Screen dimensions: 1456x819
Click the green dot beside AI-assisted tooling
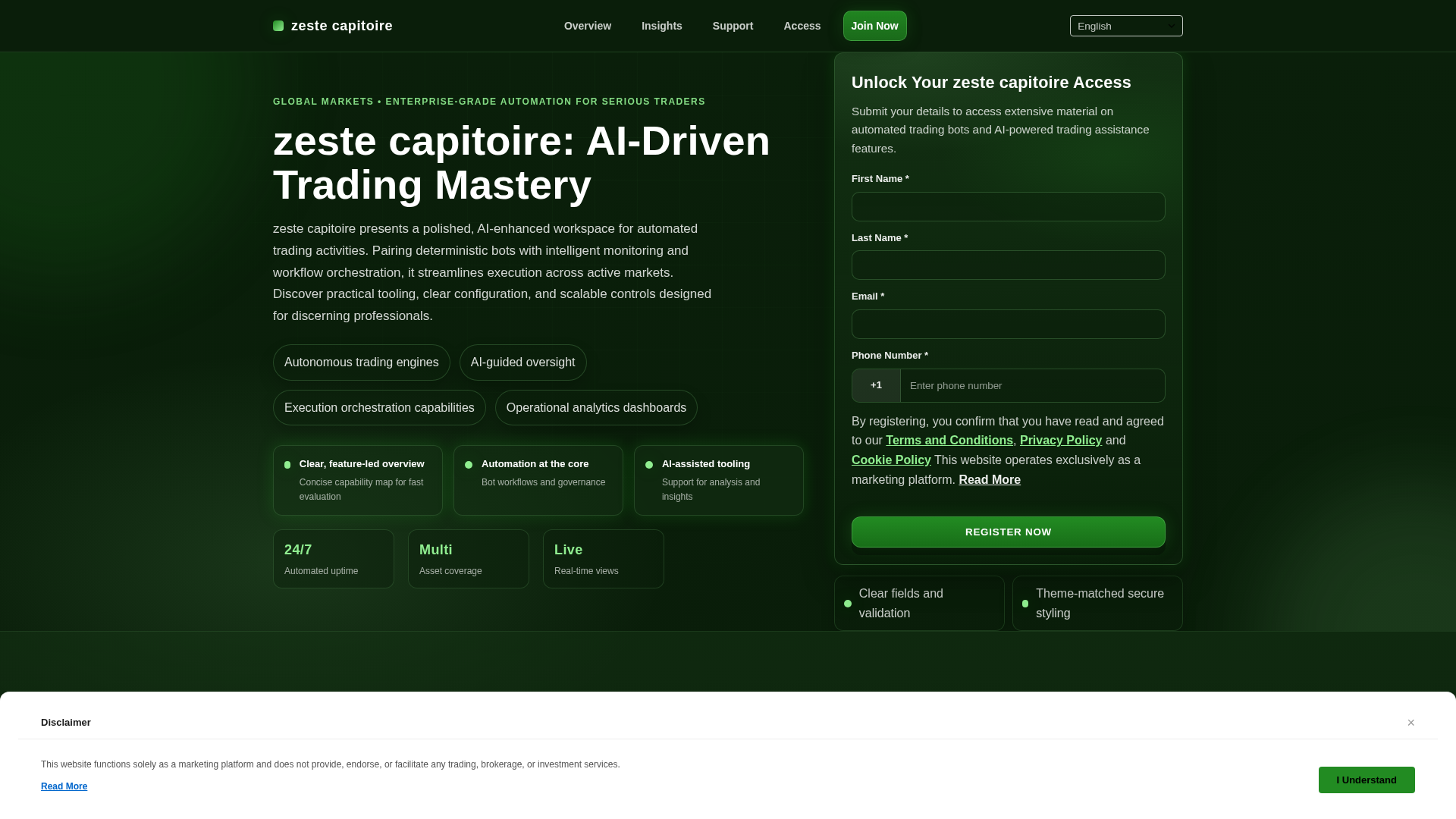point(649,465)
